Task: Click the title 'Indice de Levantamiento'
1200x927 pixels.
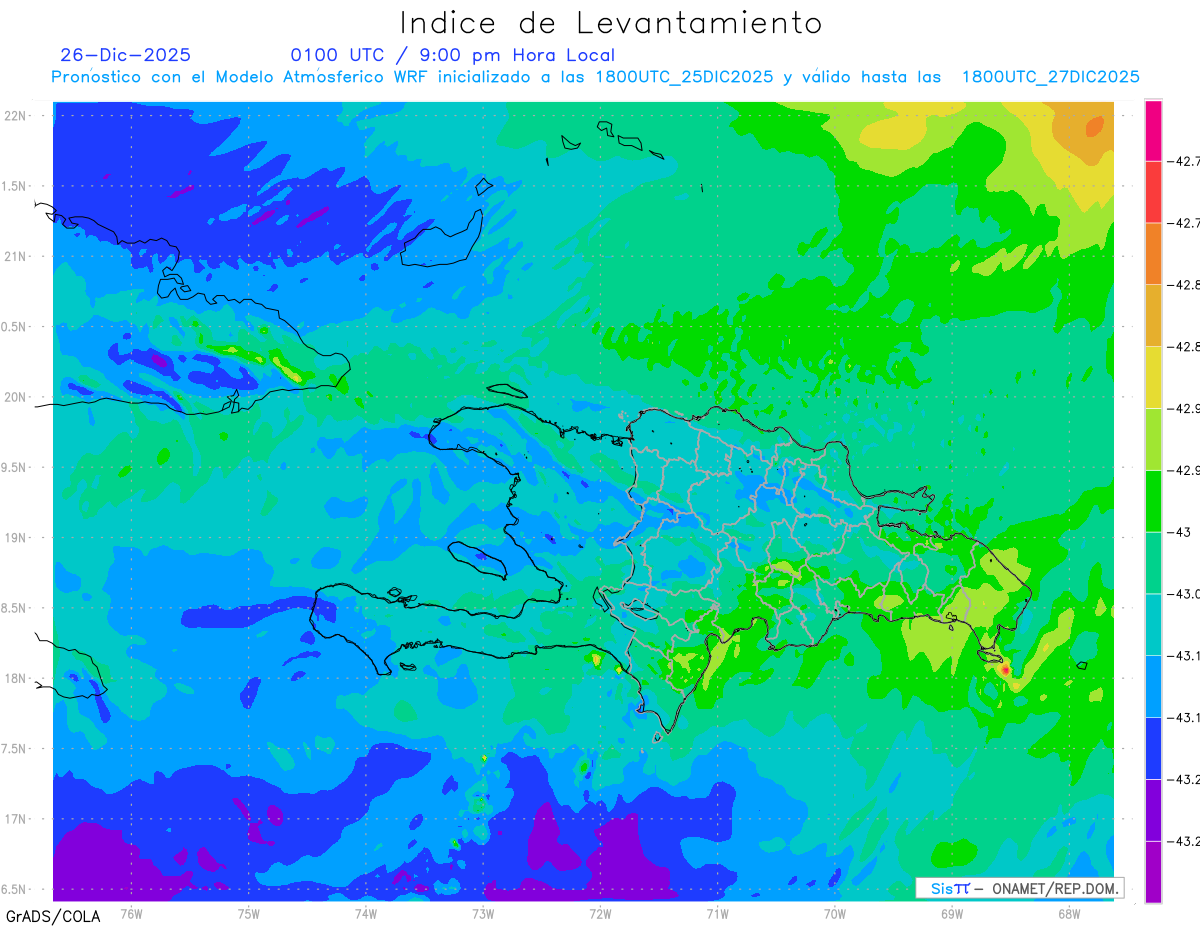Action: click(611, 23)
